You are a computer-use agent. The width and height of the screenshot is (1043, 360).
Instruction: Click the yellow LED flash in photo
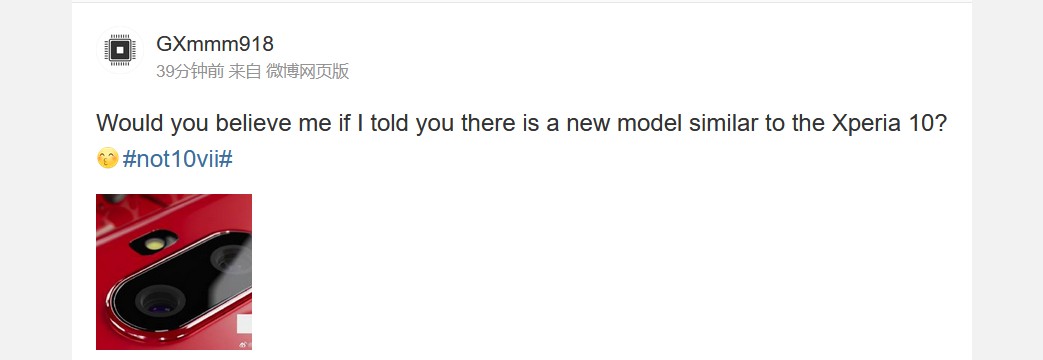(x=154, y=244)
